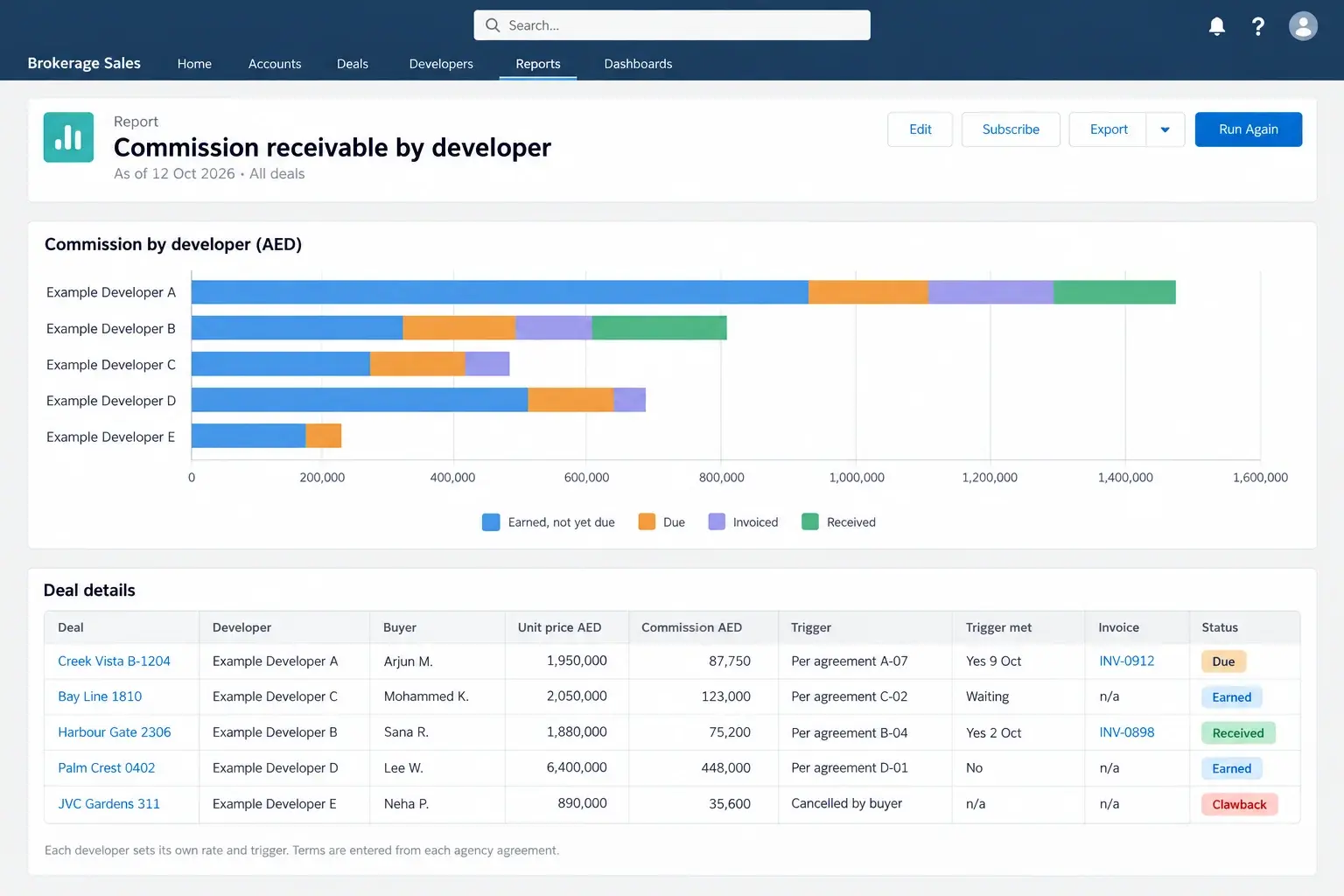Open invoice INV-0898

point(1126,732)
